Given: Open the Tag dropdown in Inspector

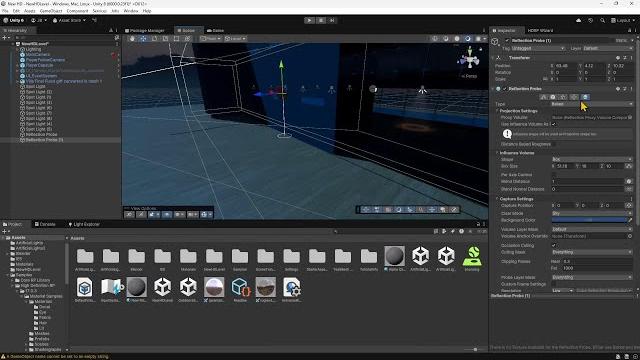Looking at the screenshot, I should tap(538, 48).
